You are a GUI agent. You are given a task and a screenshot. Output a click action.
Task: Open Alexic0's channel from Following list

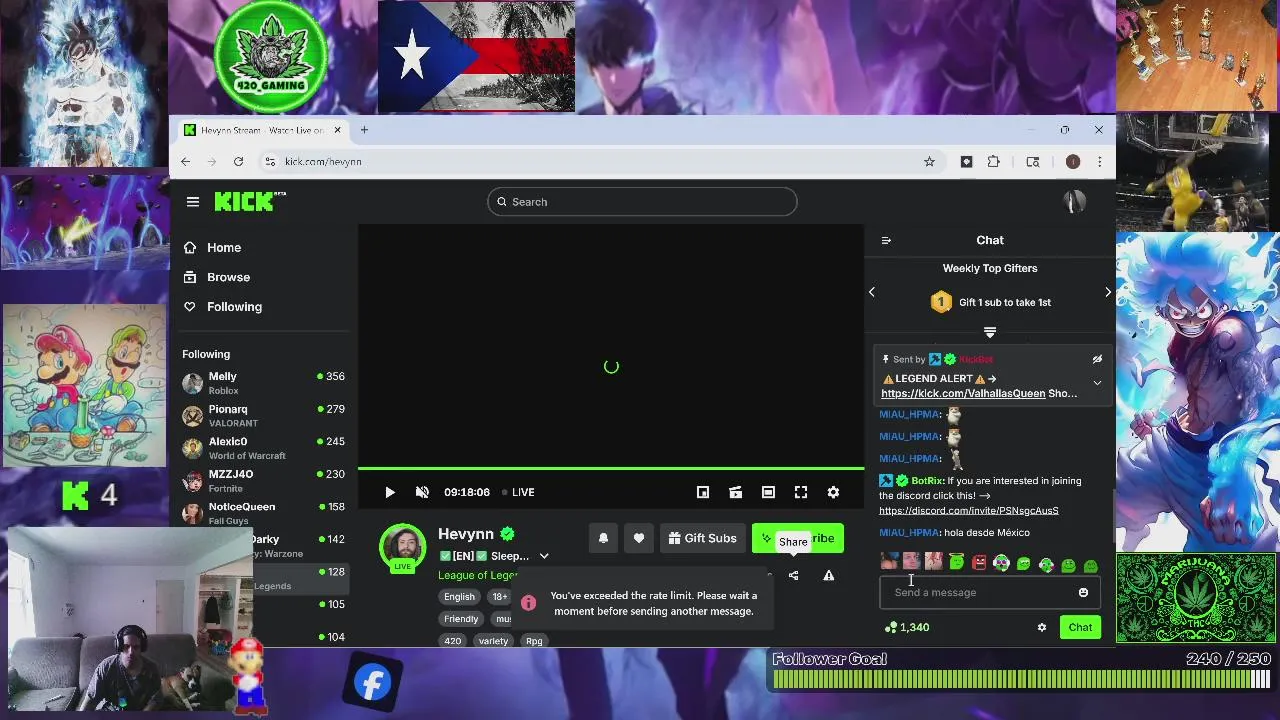(264, 448)
